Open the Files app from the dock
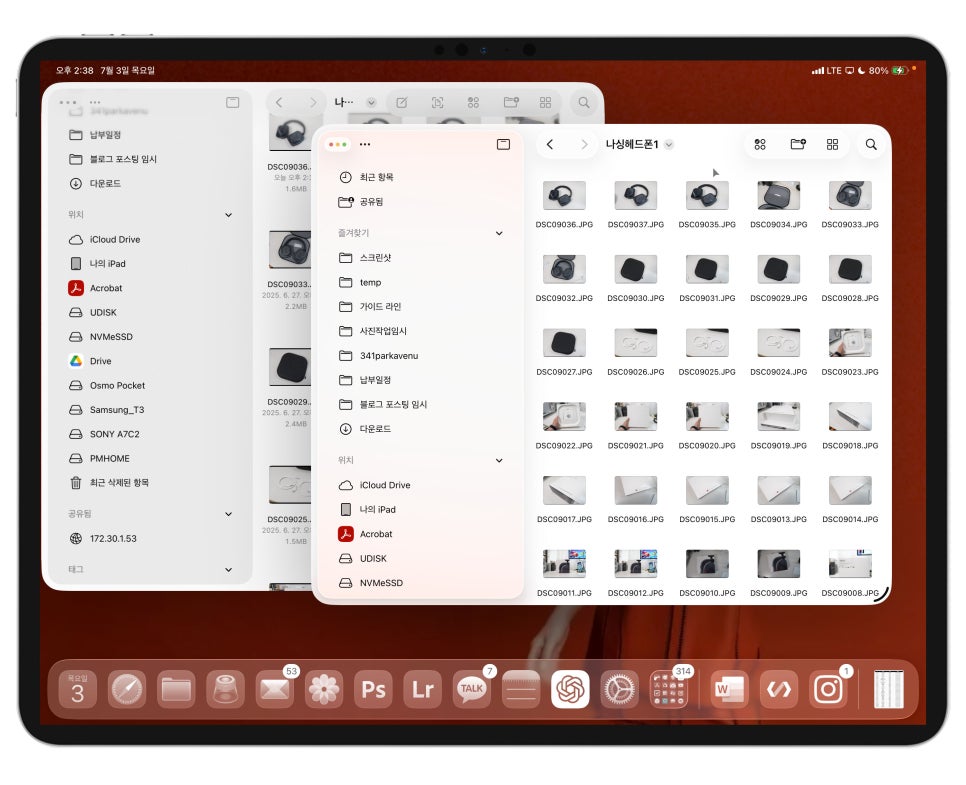The height and width of the screenshot is (785, 966). 176,689
